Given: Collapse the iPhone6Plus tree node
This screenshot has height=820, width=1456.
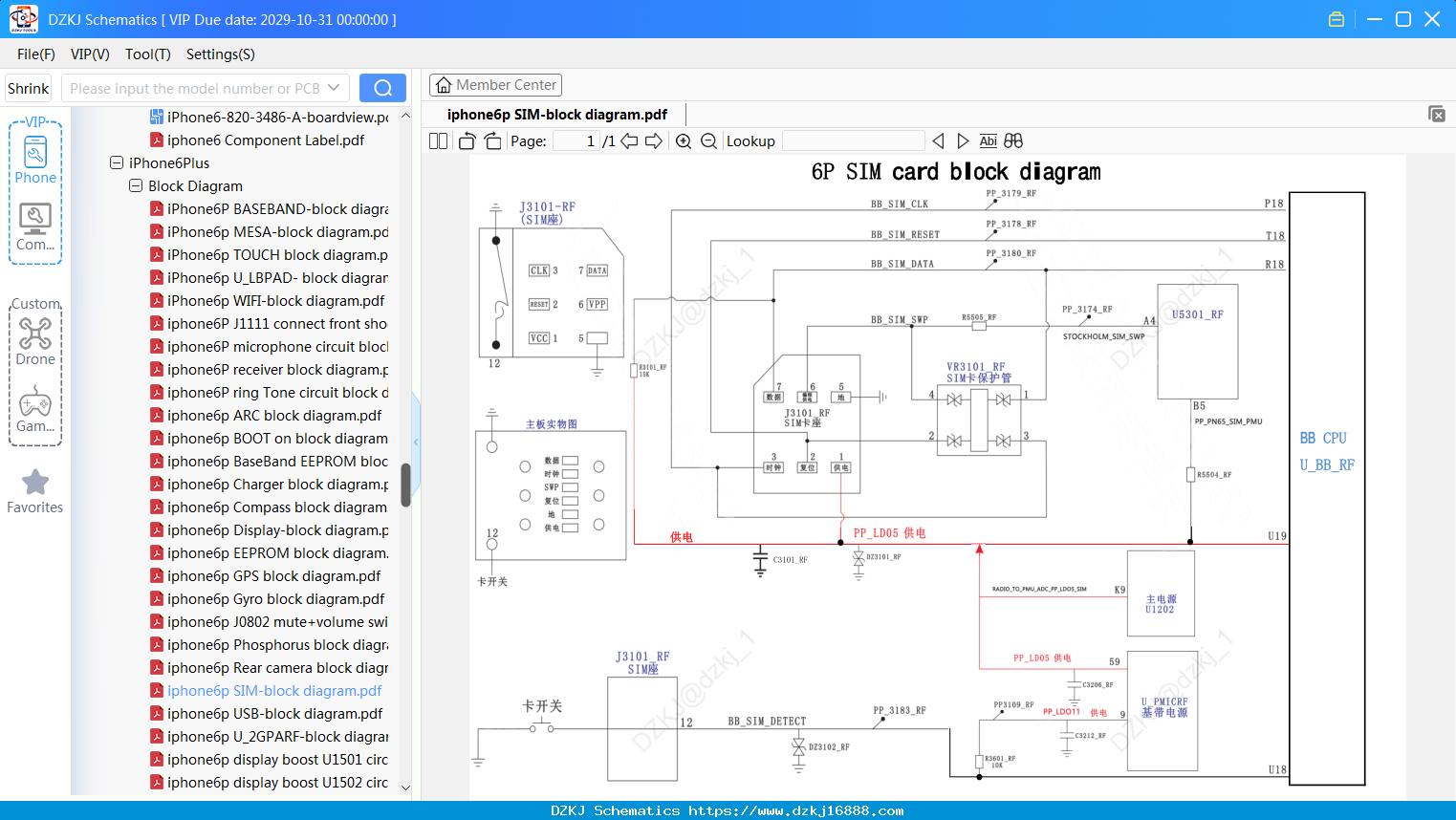Looking at the screenshot, I should point(117,163).
